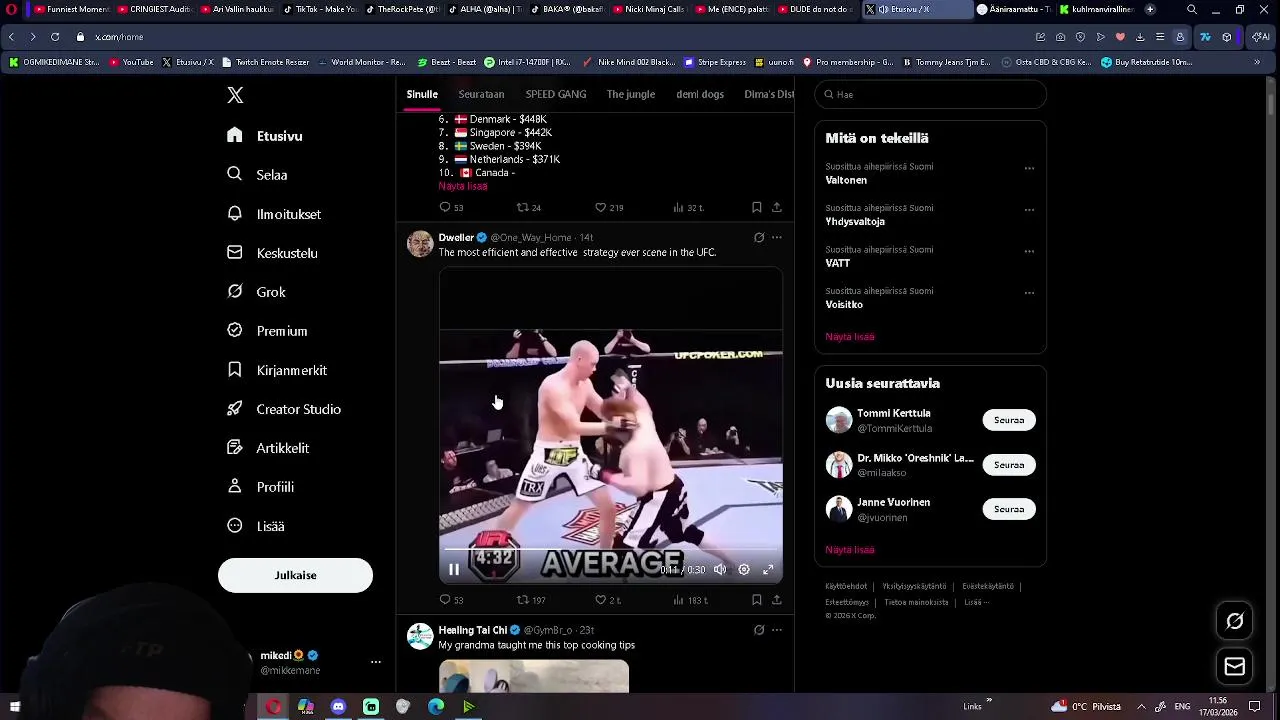Open Creator Studio
This screenshot has width=1280, height=720.
click(x=284, y=409)
